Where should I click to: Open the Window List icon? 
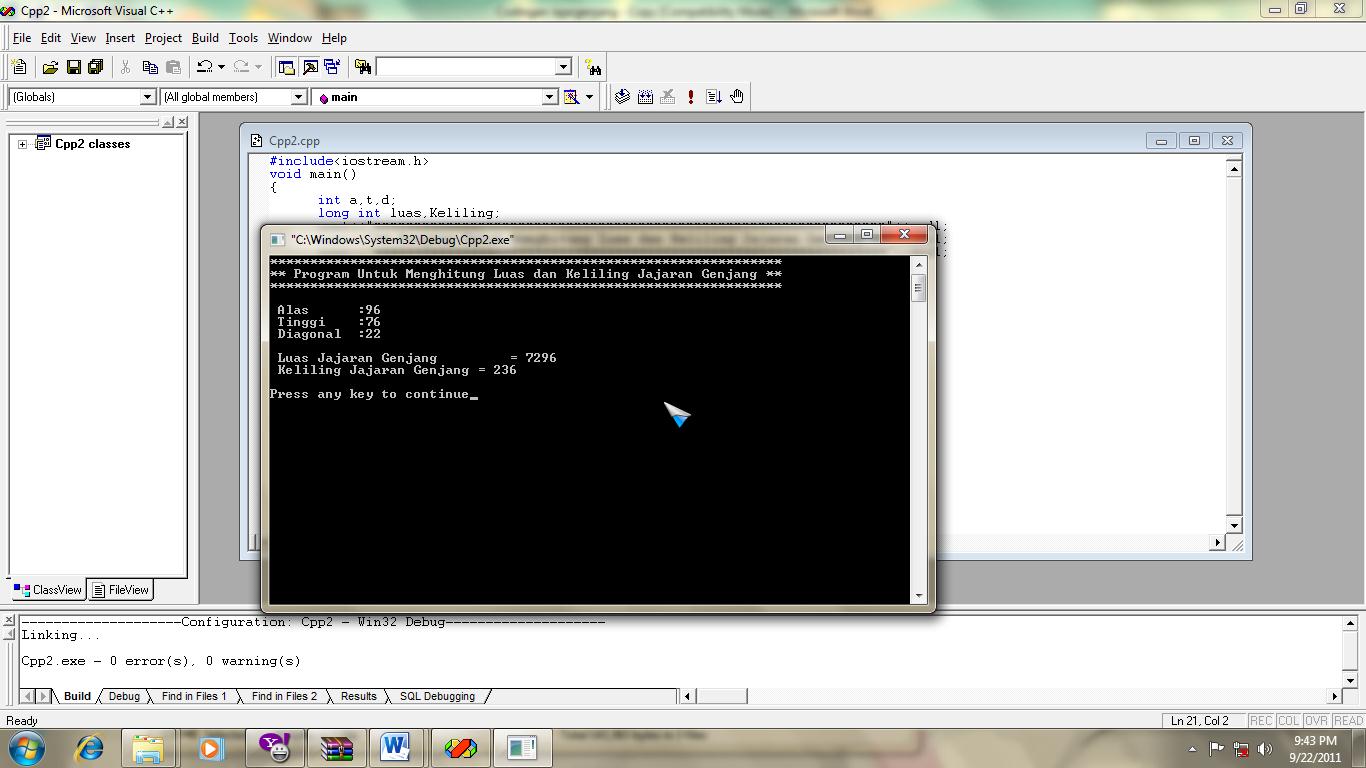(x=332, y=67)
